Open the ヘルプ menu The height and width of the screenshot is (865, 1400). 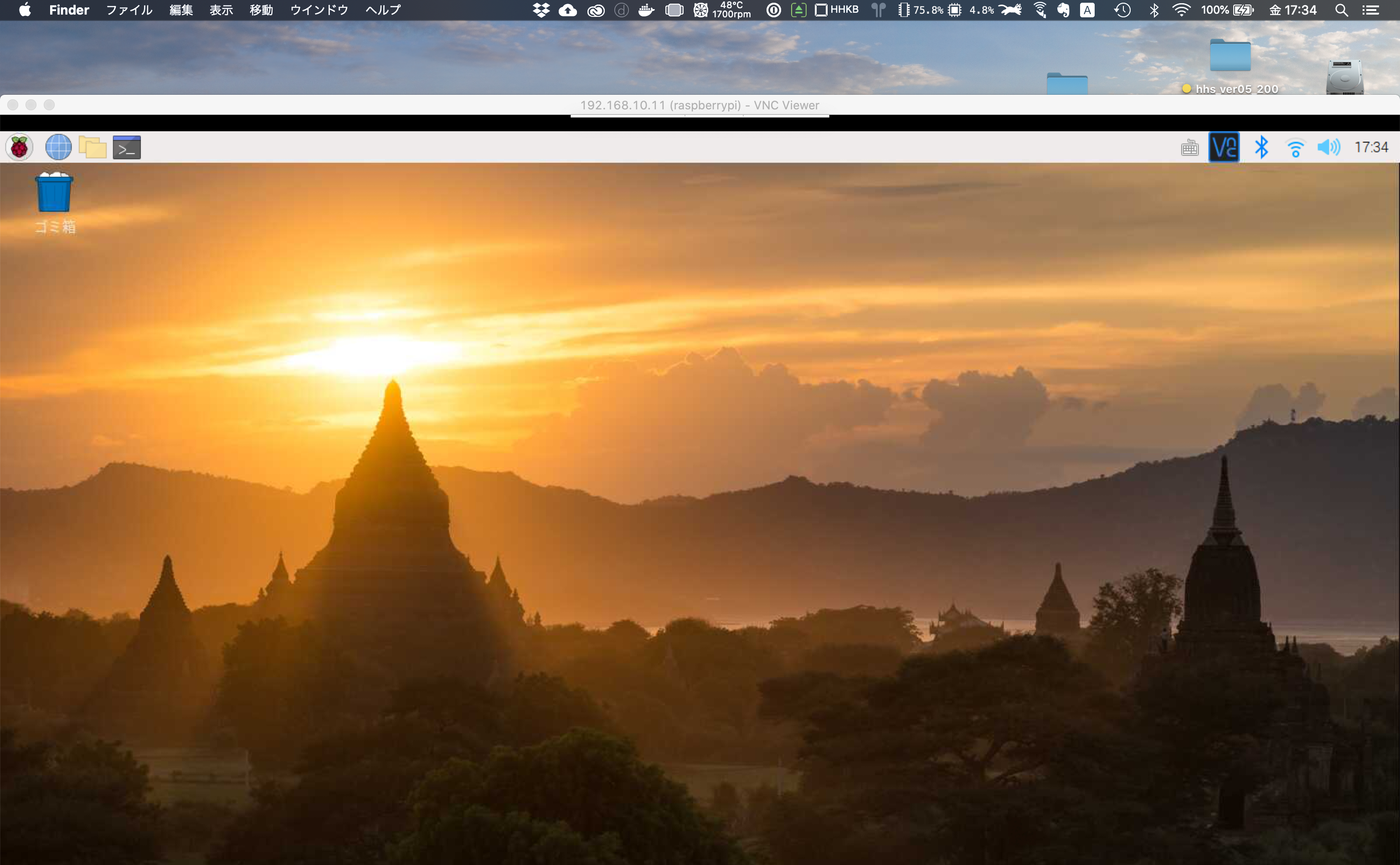coord(383,10)
